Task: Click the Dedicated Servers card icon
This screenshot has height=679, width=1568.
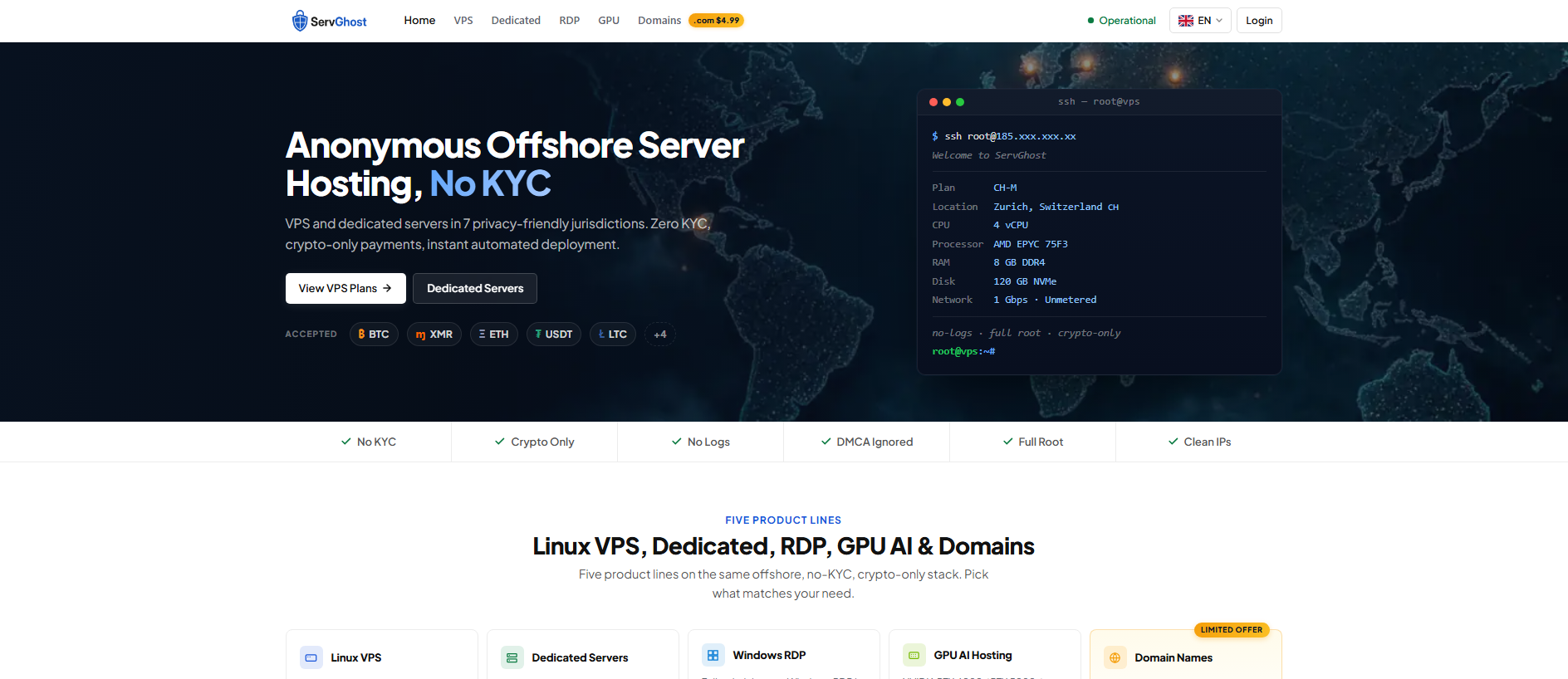Action: click(x=512, y=657)
